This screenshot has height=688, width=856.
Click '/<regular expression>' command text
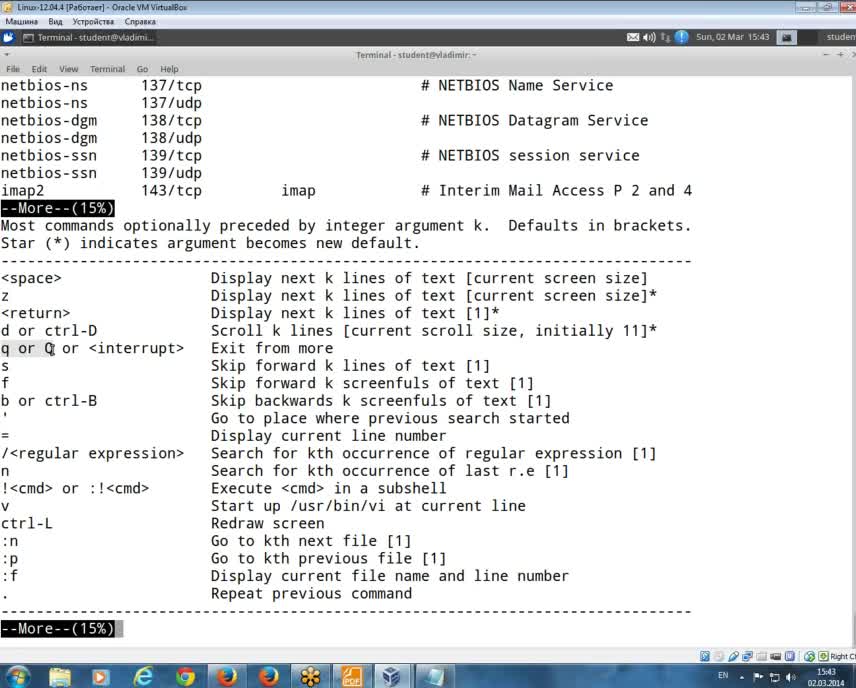(92, 453)
